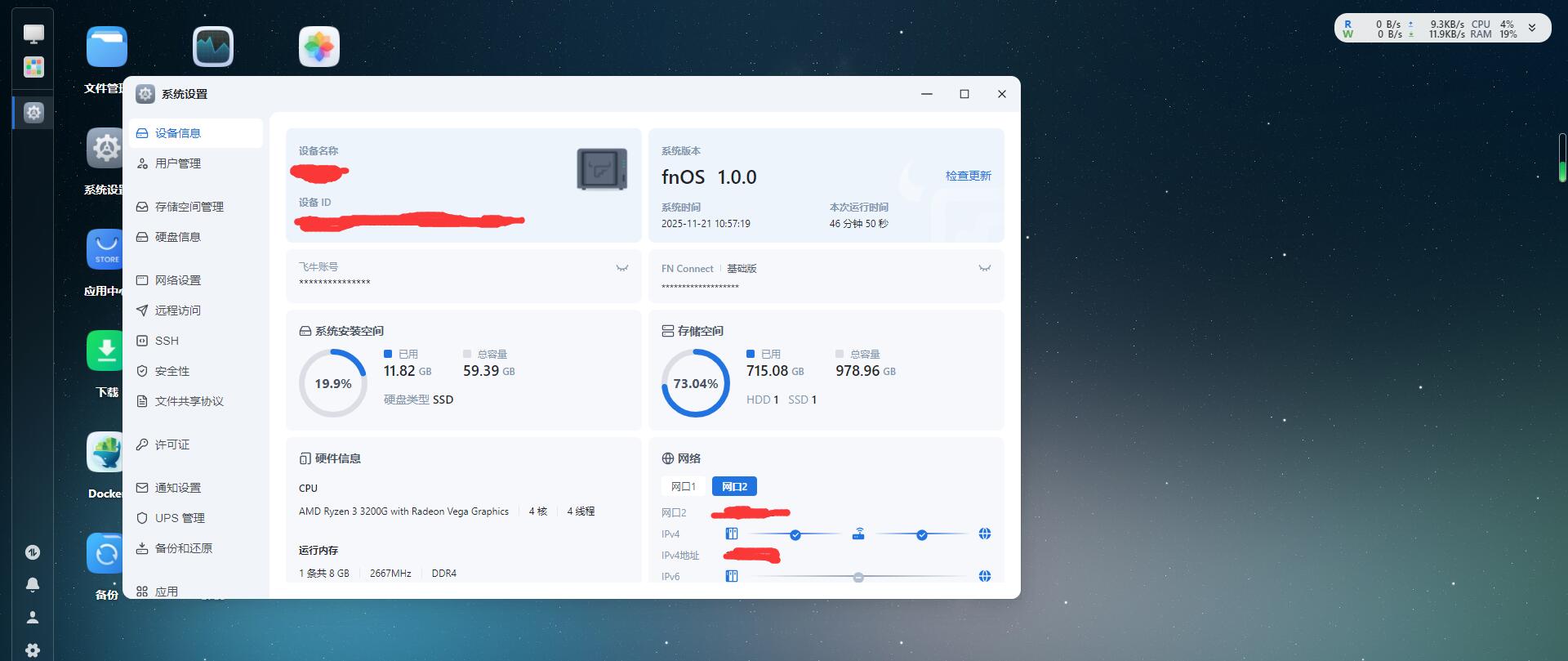Open the Photos app desktop icon
This screenshot has height=661, width=1568.
pyautogui.click(x=319, y=47)
